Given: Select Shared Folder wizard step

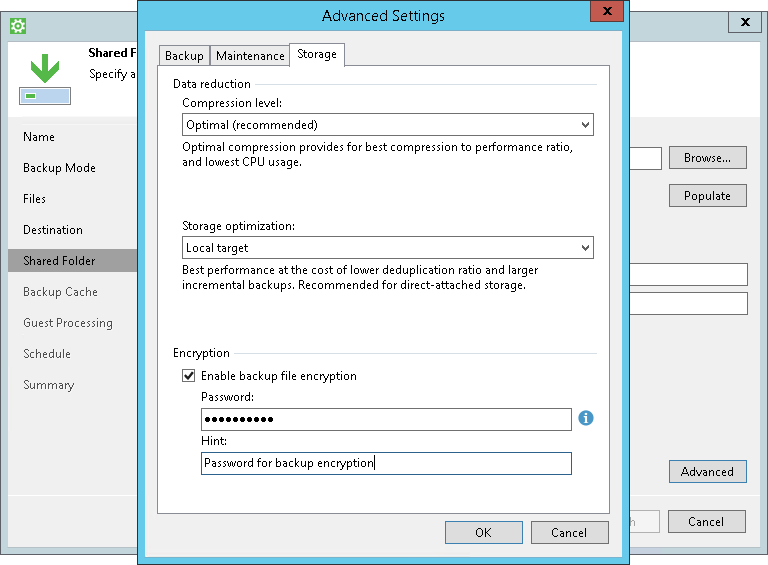Looking at the screenshot, I should pos(72,260).
